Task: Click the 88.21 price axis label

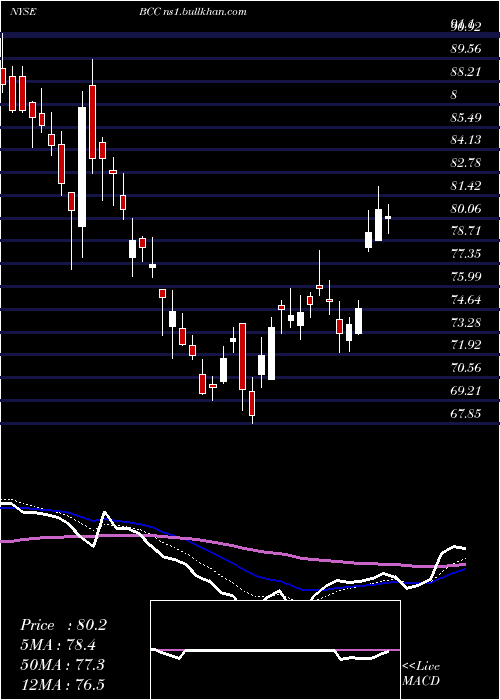Action: click(x=466, y=72)
